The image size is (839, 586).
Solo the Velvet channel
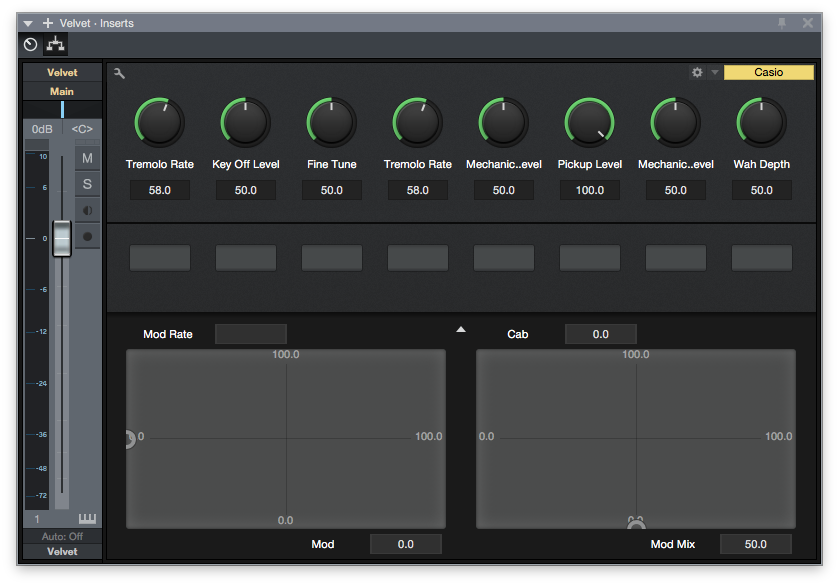click(87, 184)
